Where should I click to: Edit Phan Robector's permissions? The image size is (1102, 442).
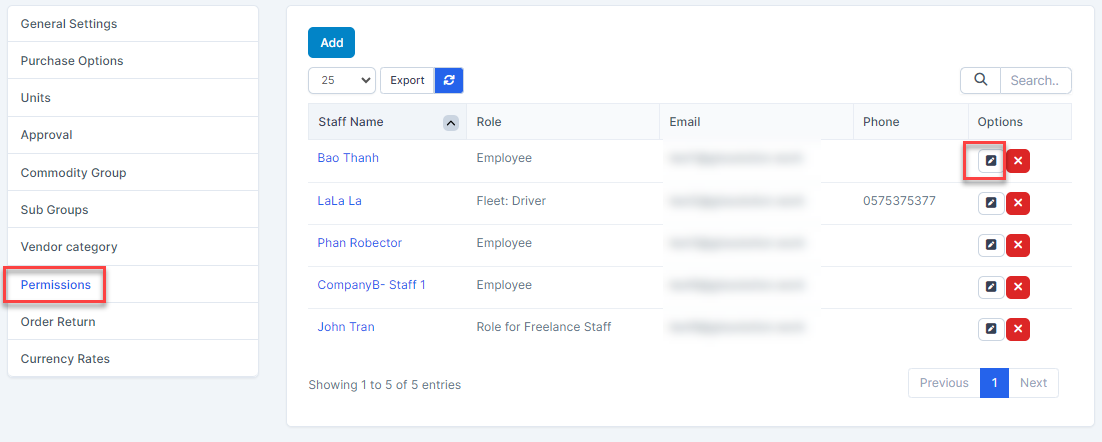click(990, 245)
